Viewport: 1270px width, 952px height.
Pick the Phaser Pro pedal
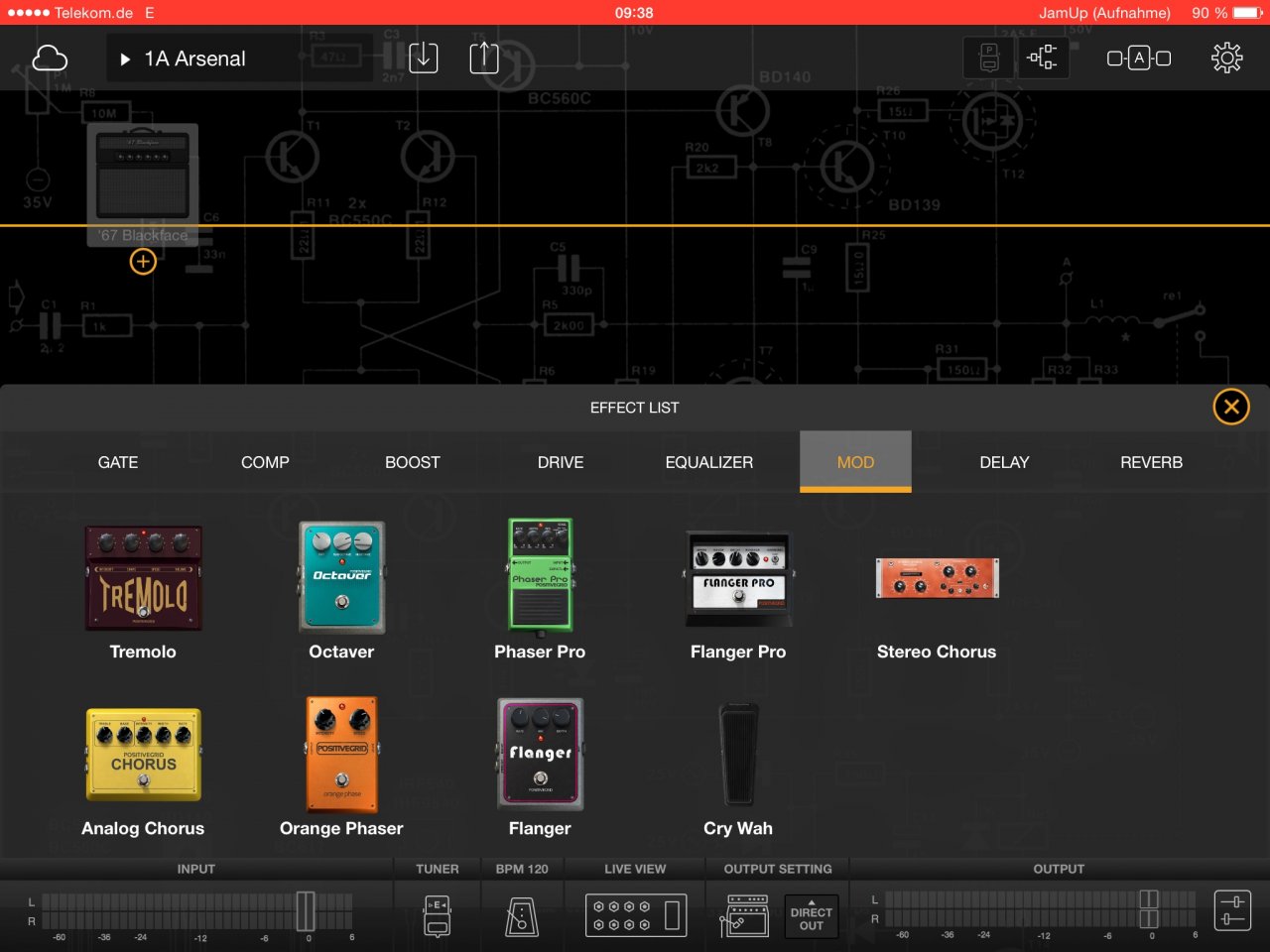tap(540, 575)
